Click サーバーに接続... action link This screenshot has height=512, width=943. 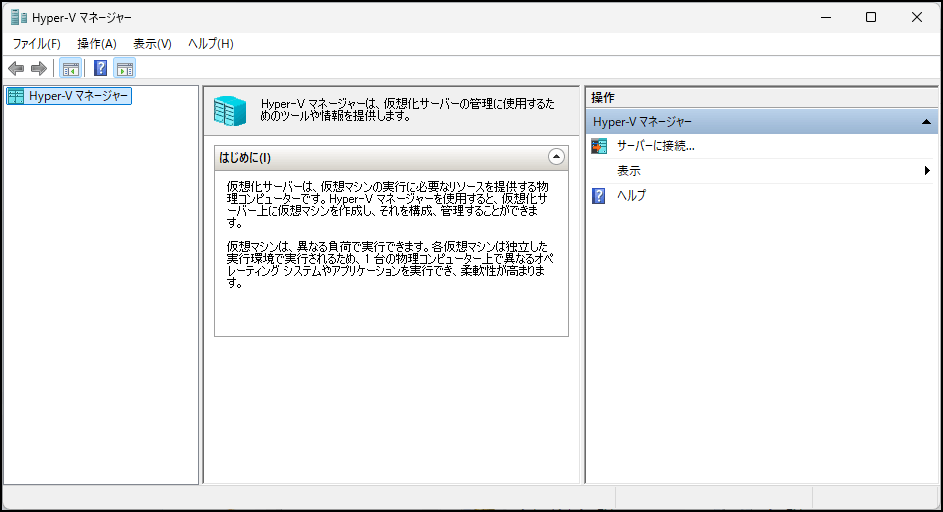pyautogui.click(x=656, y=146)
